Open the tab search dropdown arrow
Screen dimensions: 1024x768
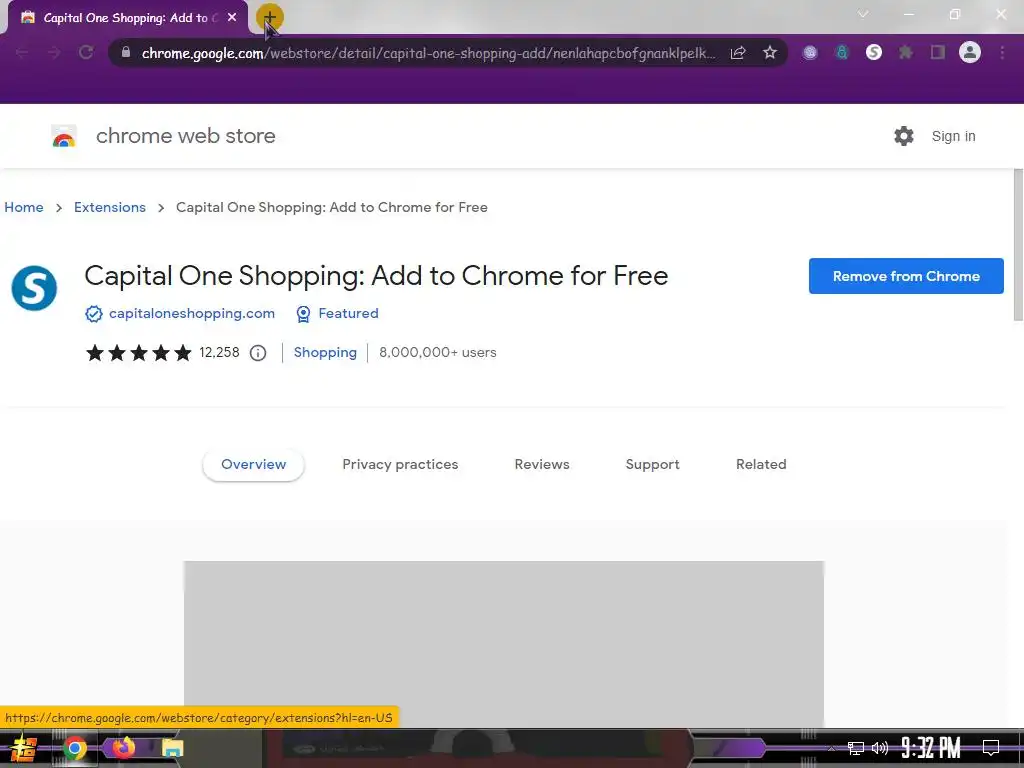(863, 14)
